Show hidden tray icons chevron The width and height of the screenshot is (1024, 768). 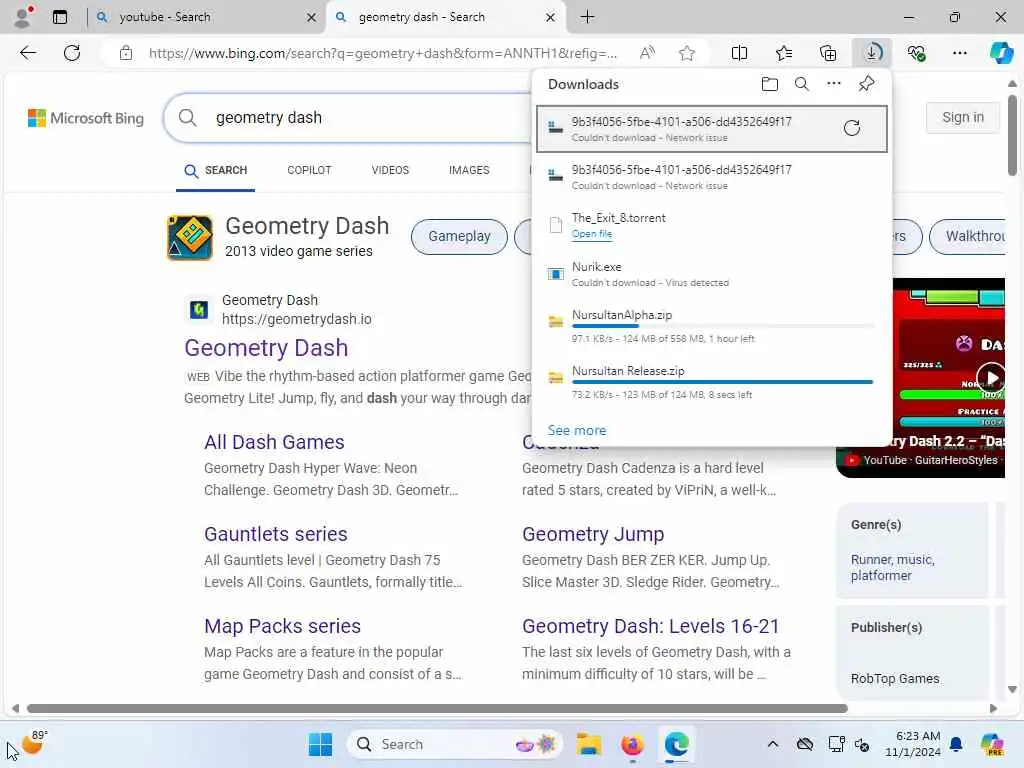(x=773, y=744)
